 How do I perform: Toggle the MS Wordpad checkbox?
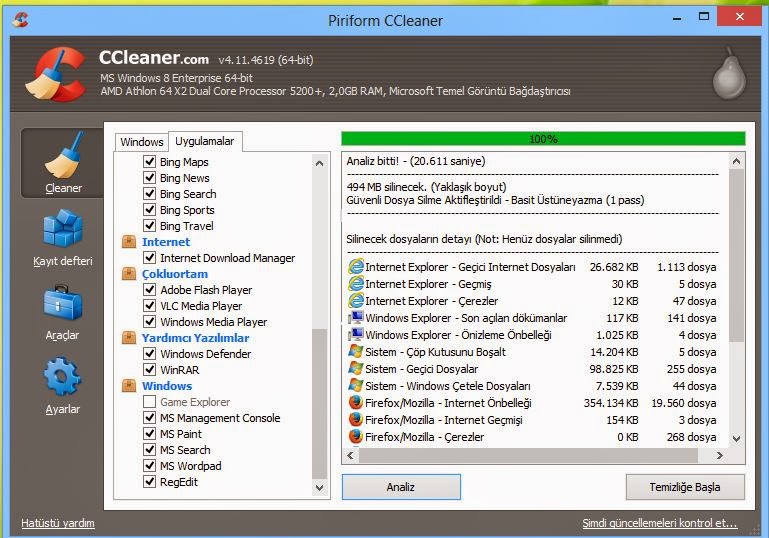(150, 465)
